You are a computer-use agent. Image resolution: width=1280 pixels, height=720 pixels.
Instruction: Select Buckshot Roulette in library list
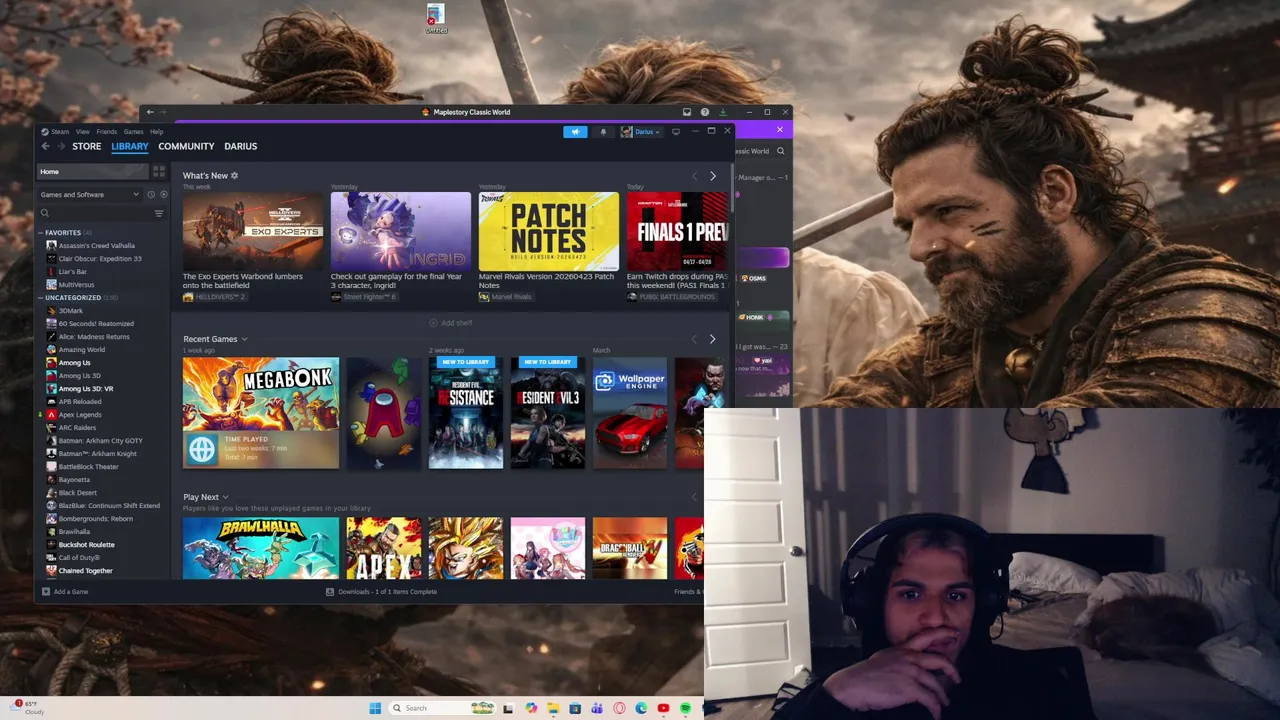pos(86,545)
